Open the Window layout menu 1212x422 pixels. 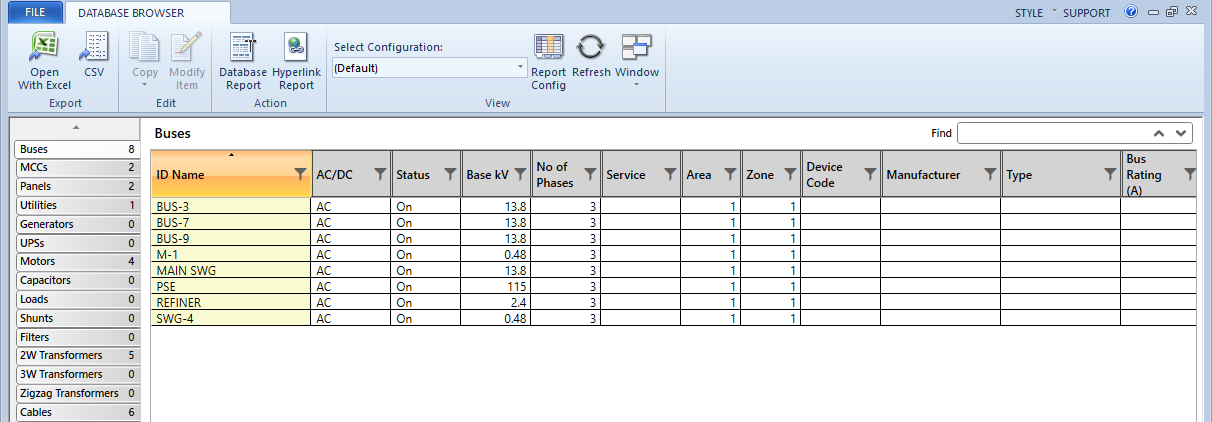(636, 61)
